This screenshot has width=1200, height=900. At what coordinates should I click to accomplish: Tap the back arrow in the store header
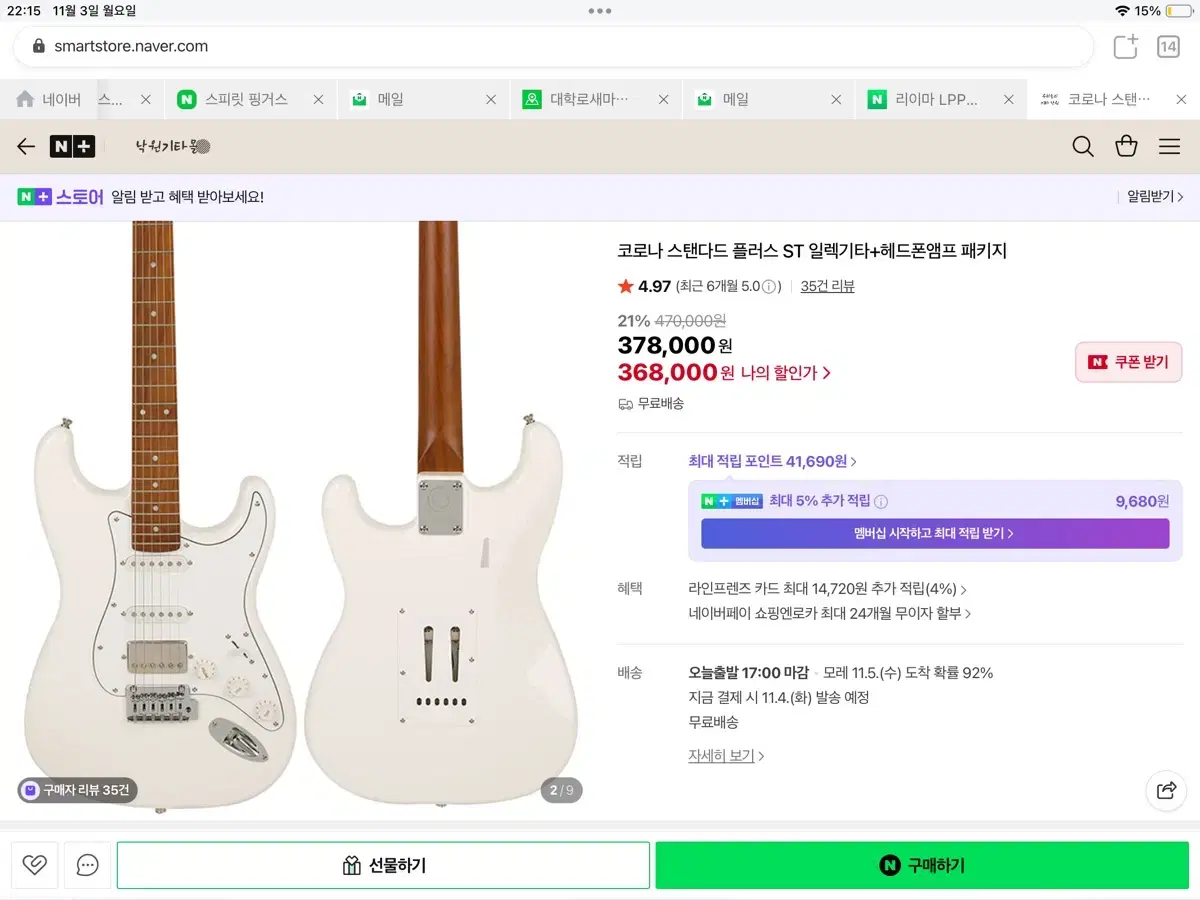[25, 146]
